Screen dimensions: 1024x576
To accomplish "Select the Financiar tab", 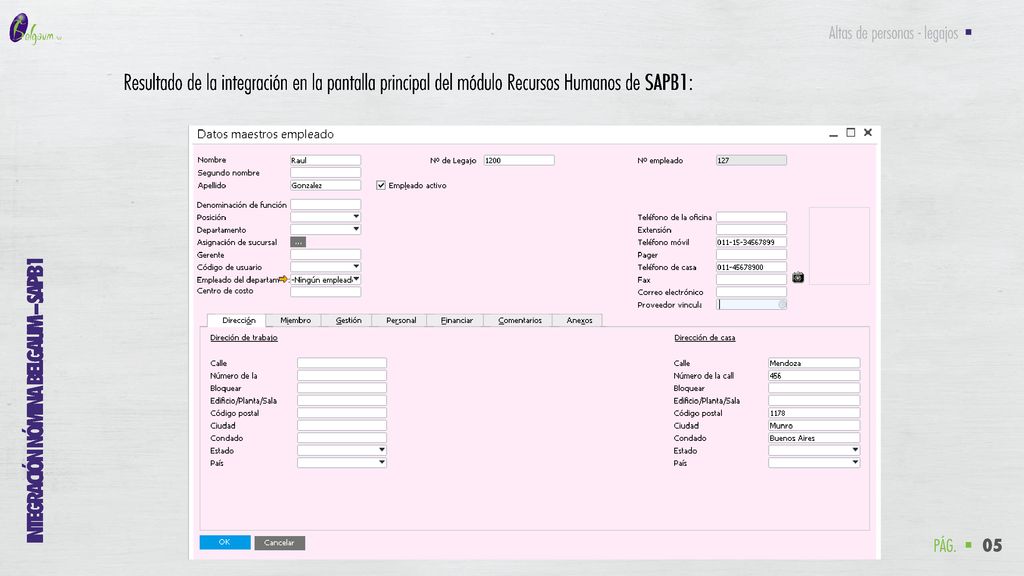I will (x=456, y=320).
